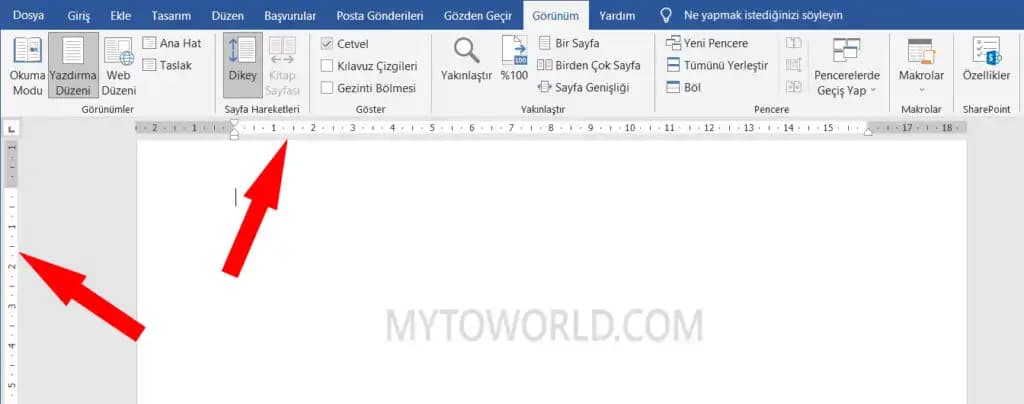Switch to Okuma Modu reading view

tap(27, 66)
